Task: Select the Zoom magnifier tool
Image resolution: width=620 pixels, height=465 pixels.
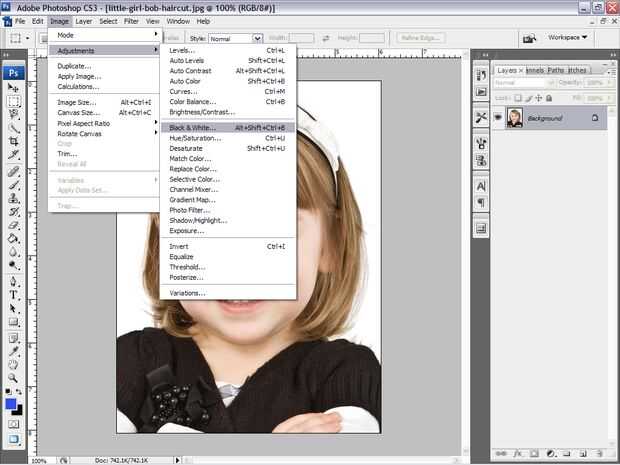Action: tap(13, 378)
